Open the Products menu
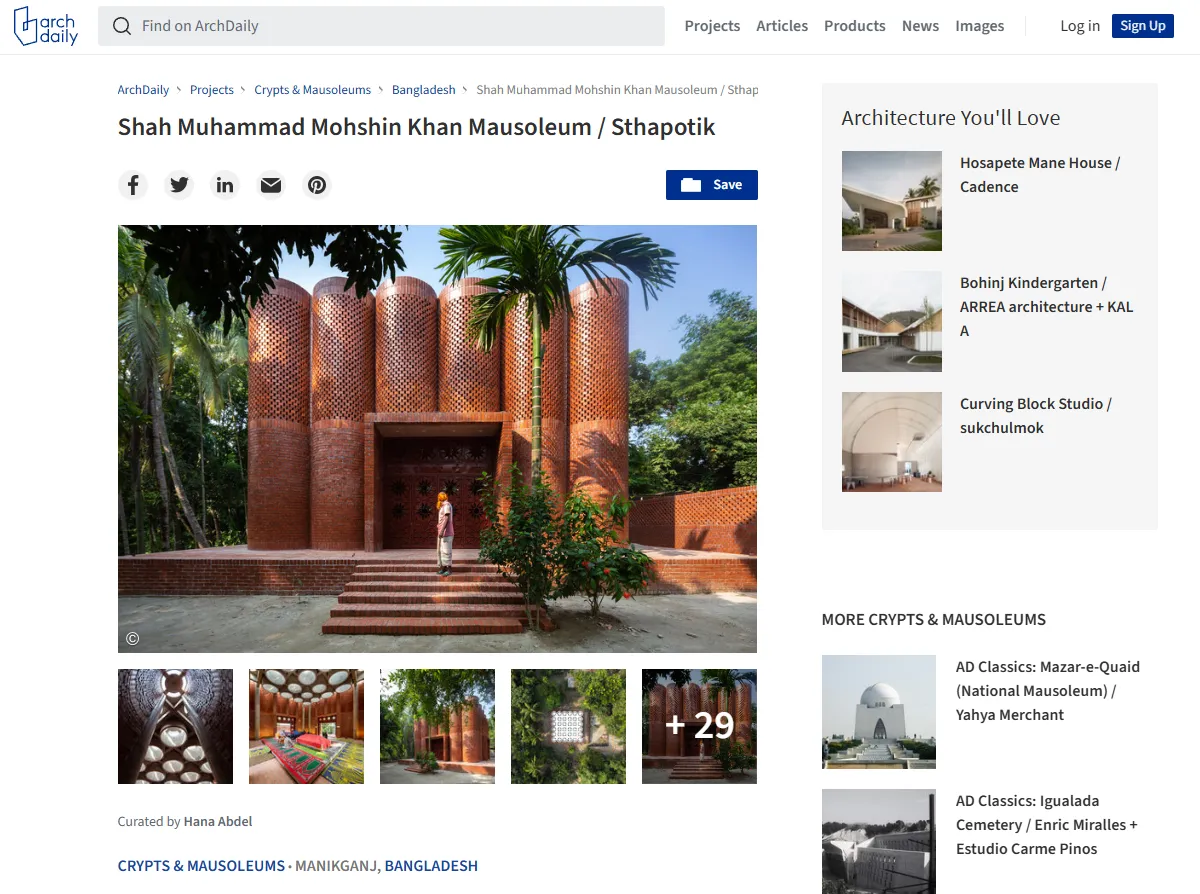The image size is (1200, 894). (x=855, y=26)
